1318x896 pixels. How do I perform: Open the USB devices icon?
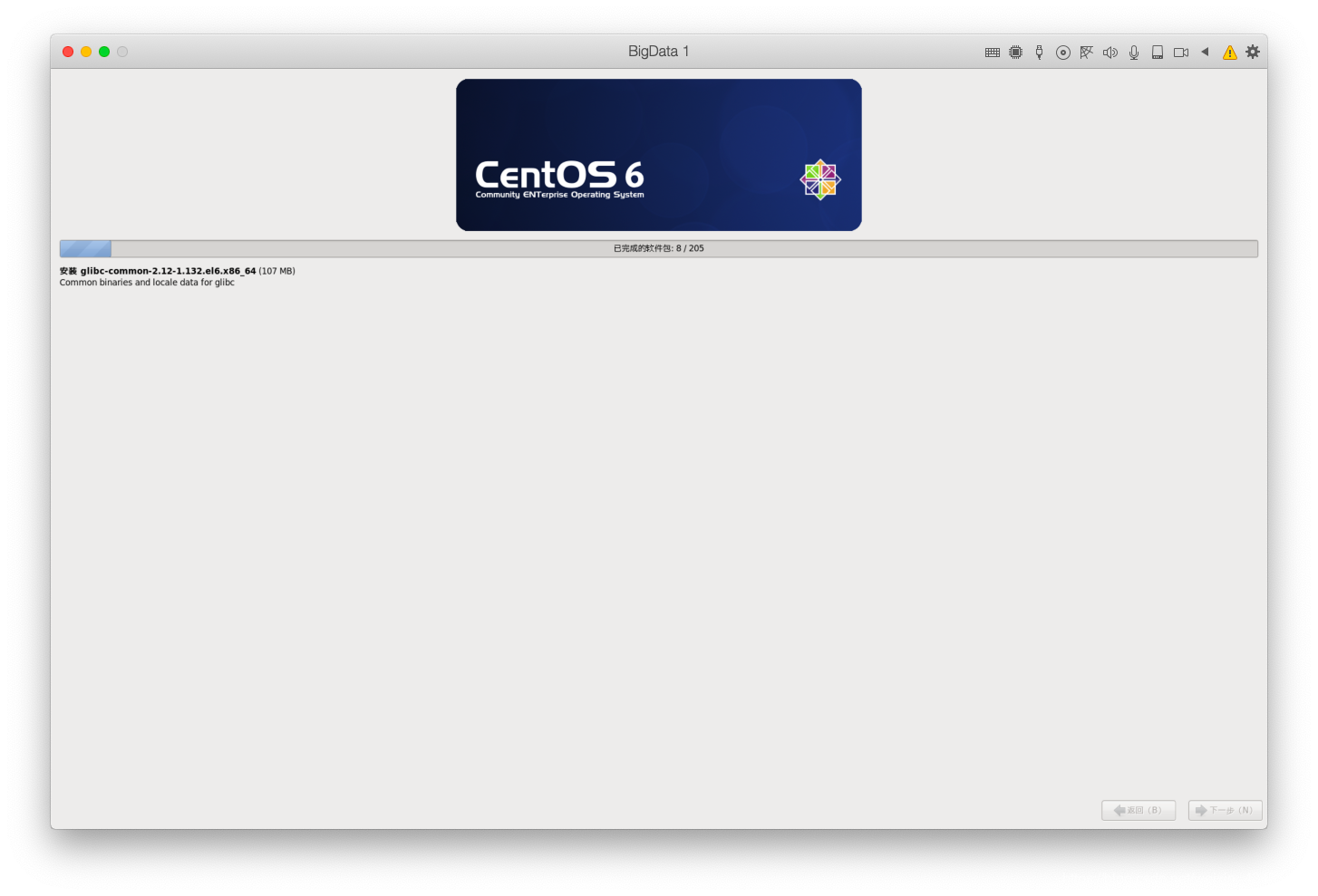click(x=1040, y=53)
